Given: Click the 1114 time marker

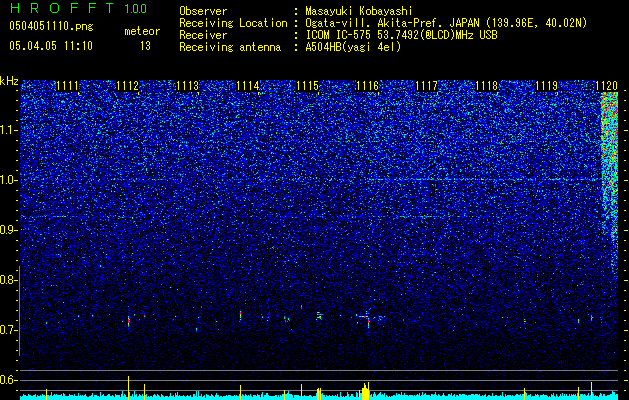Looking at the screenshot, I should point(248,86).
